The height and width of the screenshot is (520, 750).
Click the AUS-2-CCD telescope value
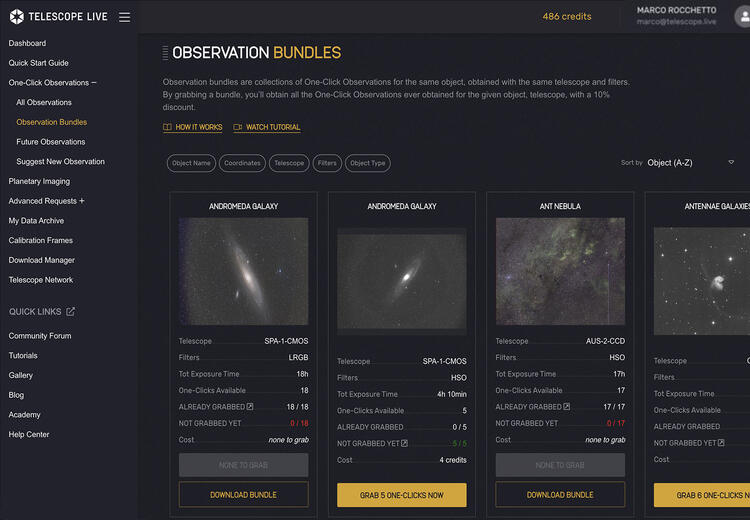pyautogui.click(x=605, y=341)
